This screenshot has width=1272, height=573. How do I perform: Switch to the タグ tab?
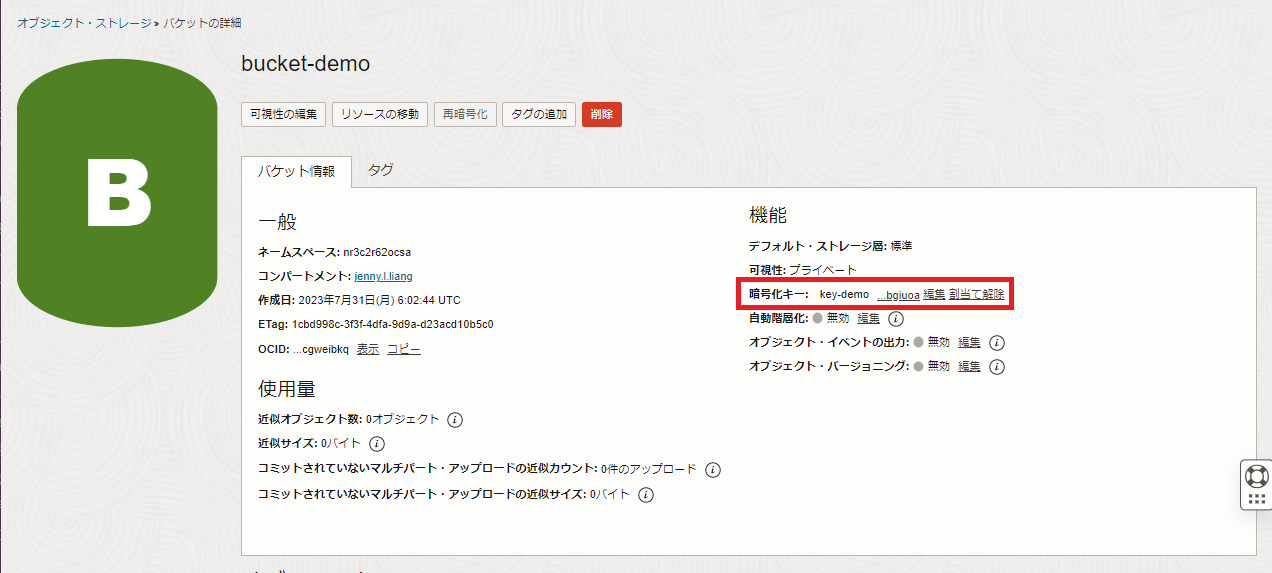[x=380, y=170]
